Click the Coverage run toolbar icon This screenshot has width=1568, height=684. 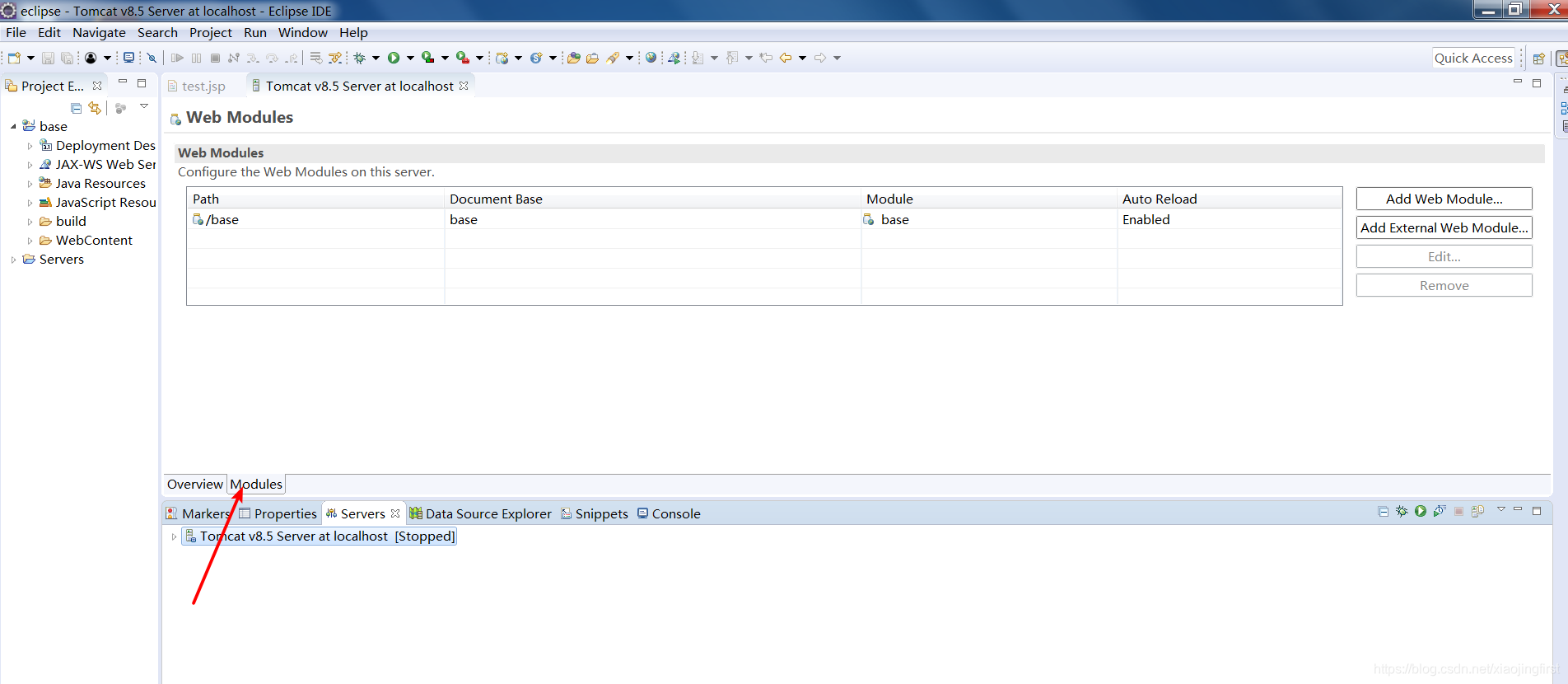tap(427, 58)
